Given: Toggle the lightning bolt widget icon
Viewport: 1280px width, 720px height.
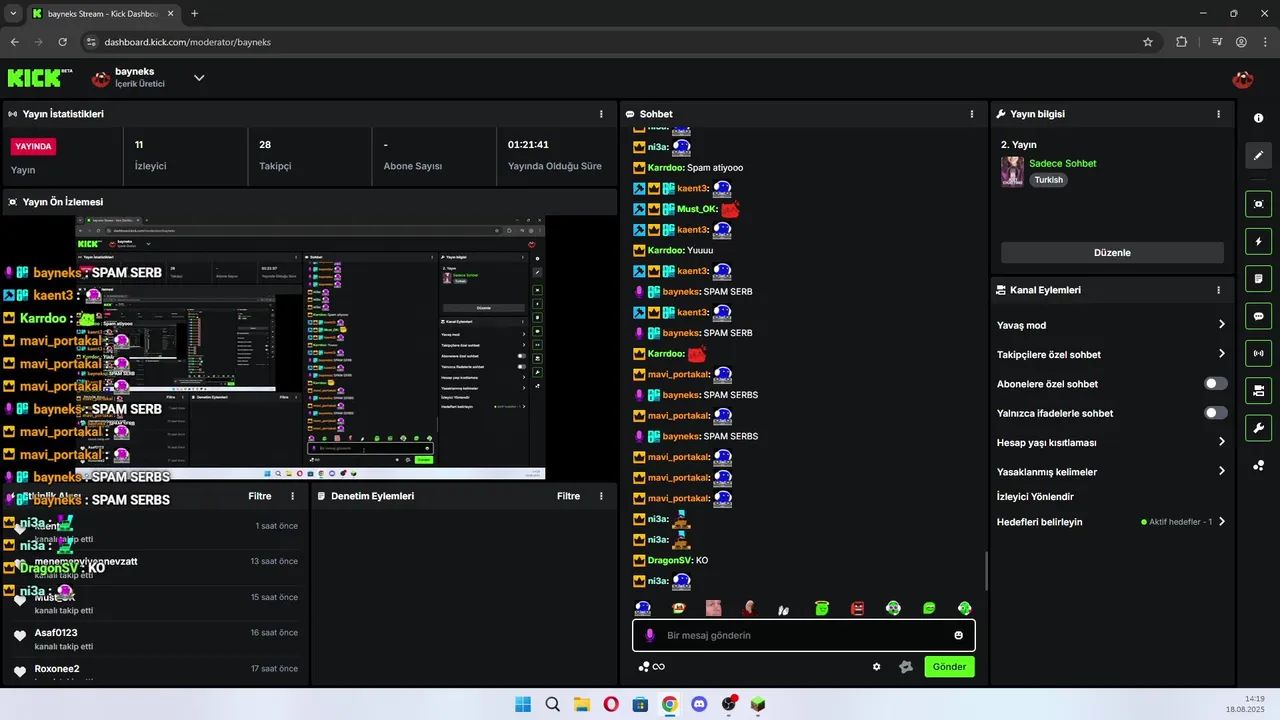Looking at the screenshot, I should click(1258, 241).
